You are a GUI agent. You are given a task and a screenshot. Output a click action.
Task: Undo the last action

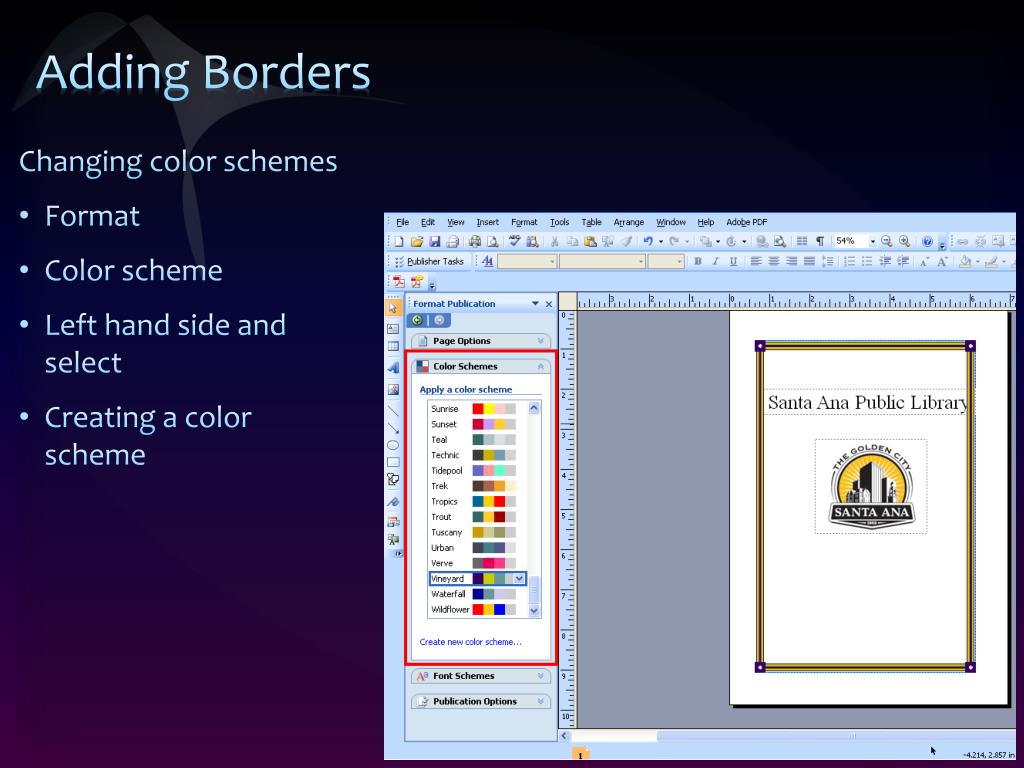648,242
